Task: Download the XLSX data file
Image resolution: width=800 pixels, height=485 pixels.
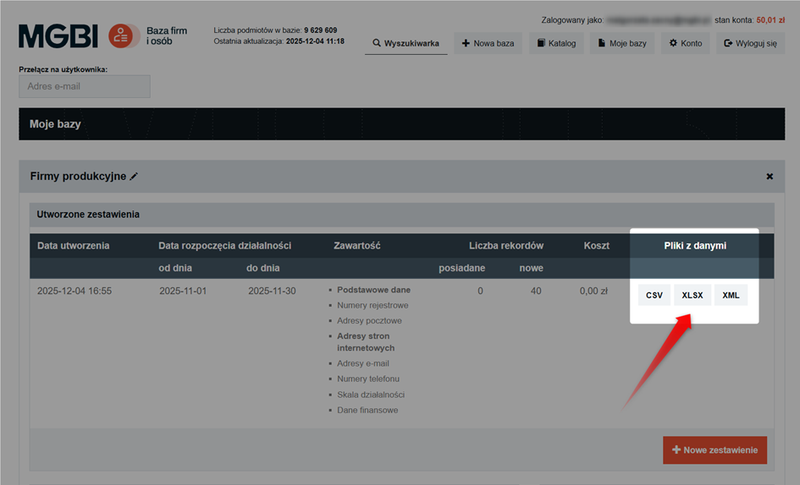Action: [x=692, y=295]
